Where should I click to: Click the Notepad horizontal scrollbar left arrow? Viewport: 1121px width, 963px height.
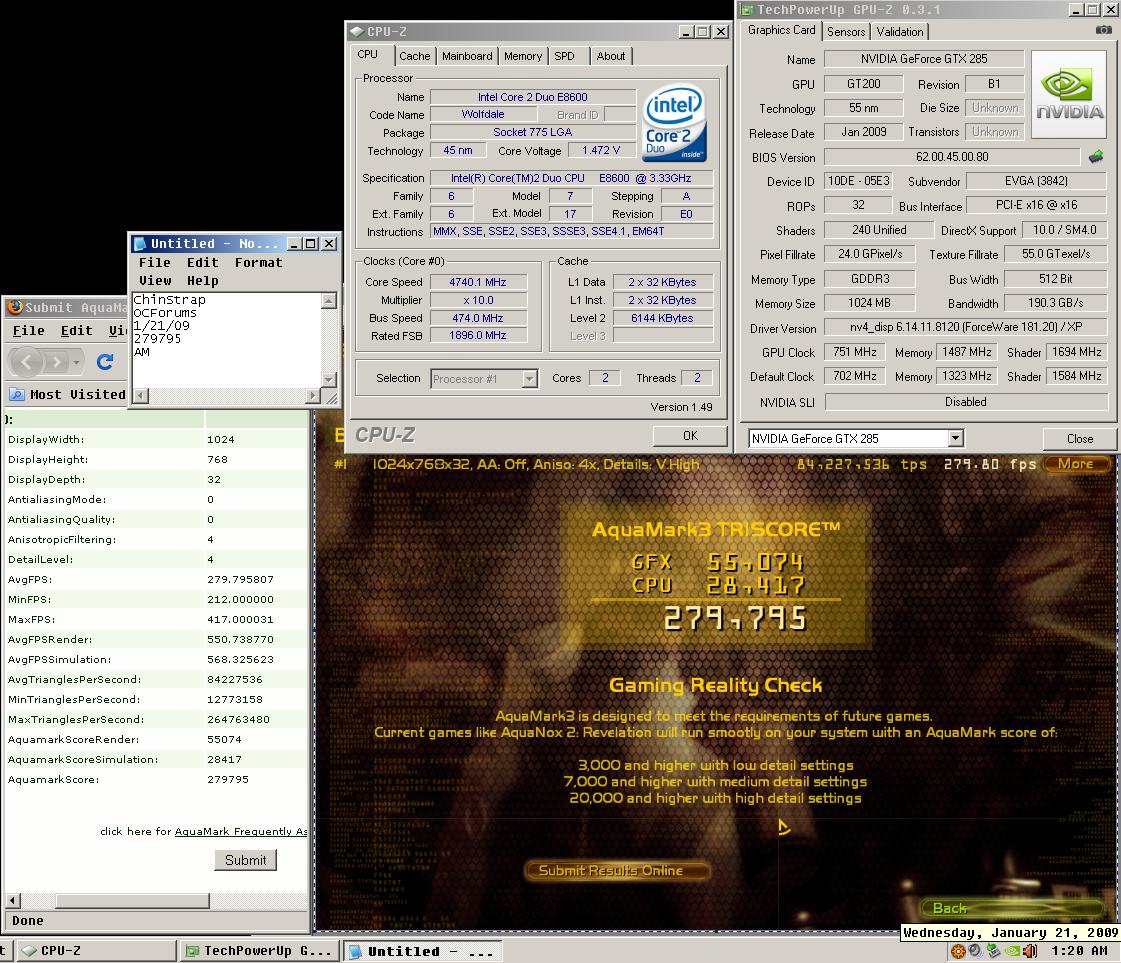click(141, 395)
